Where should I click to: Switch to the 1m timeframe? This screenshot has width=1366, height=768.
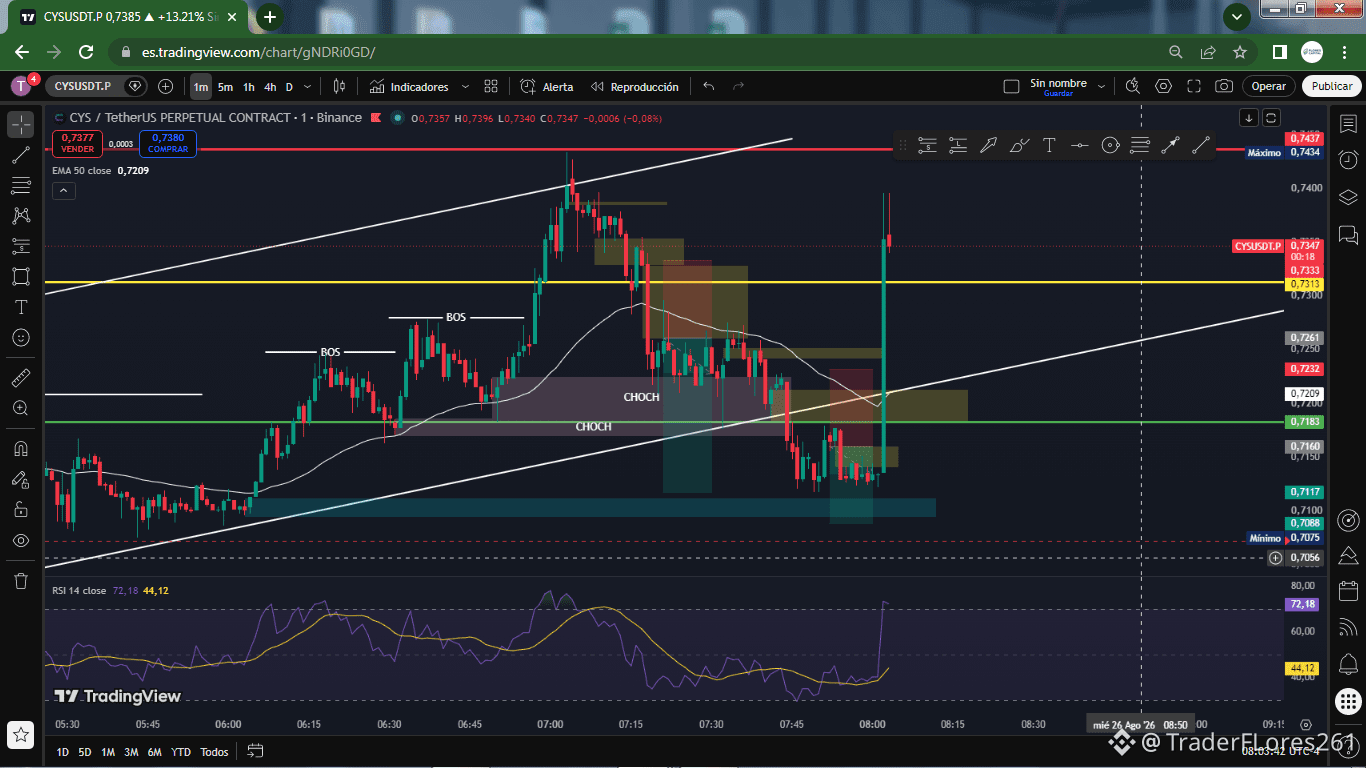[201, 87]
